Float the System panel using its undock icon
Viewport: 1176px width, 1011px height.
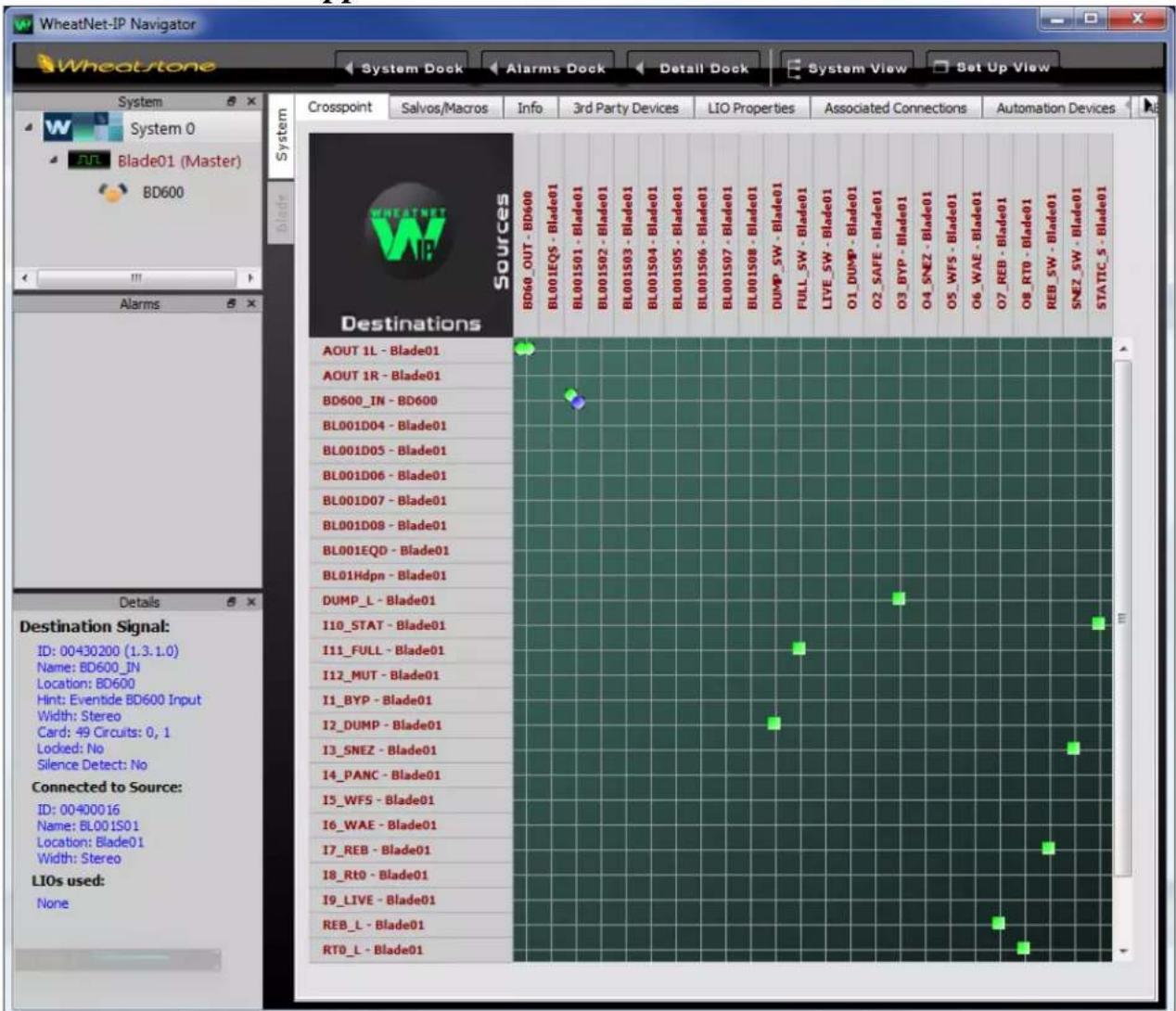point(232,101)
